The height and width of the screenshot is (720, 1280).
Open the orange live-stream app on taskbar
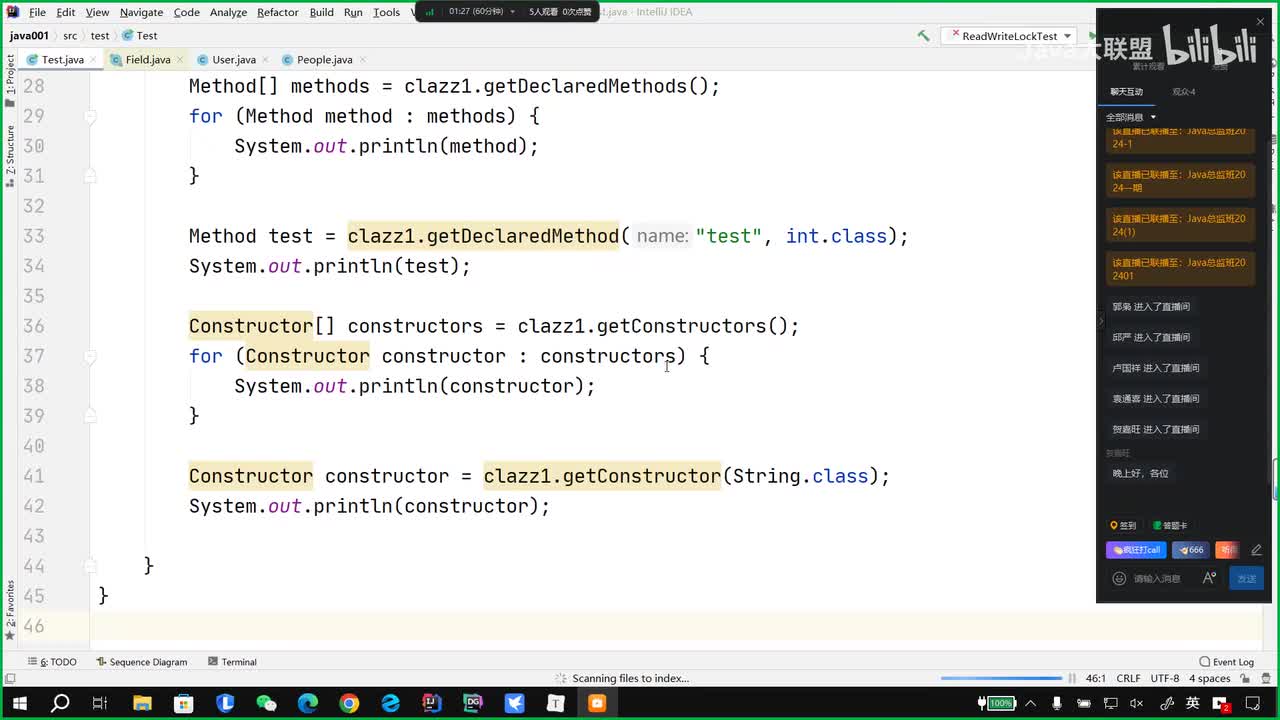pyautogui.click(x=597, y=703)
